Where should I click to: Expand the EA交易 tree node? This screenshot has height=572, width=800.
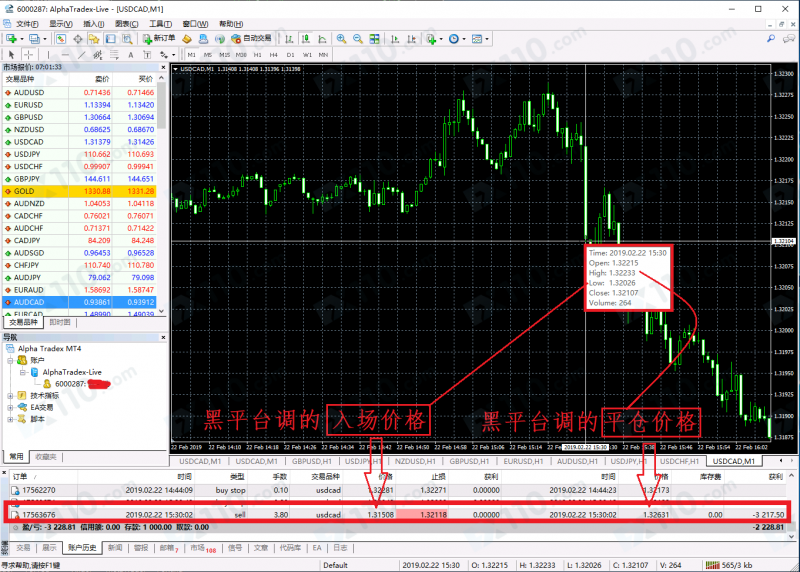(x=10, y=407)
